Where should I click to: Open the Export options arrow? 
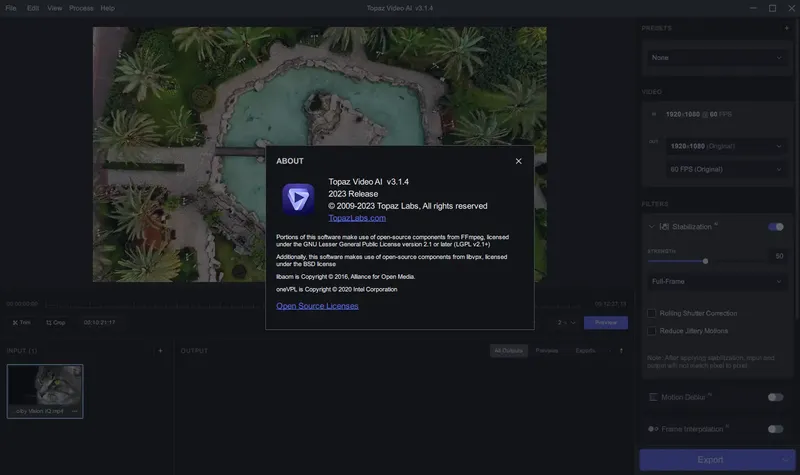point(786,460)
